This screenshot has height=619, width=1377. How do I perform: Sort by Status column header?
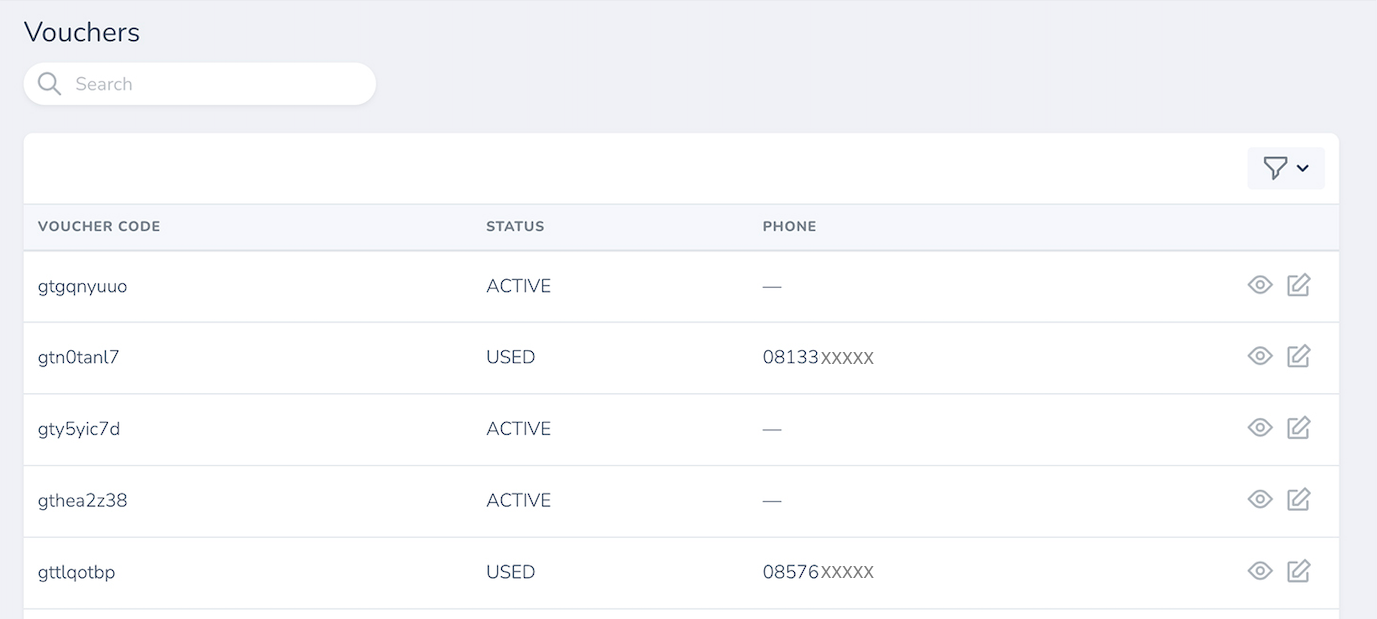(515, 227)
